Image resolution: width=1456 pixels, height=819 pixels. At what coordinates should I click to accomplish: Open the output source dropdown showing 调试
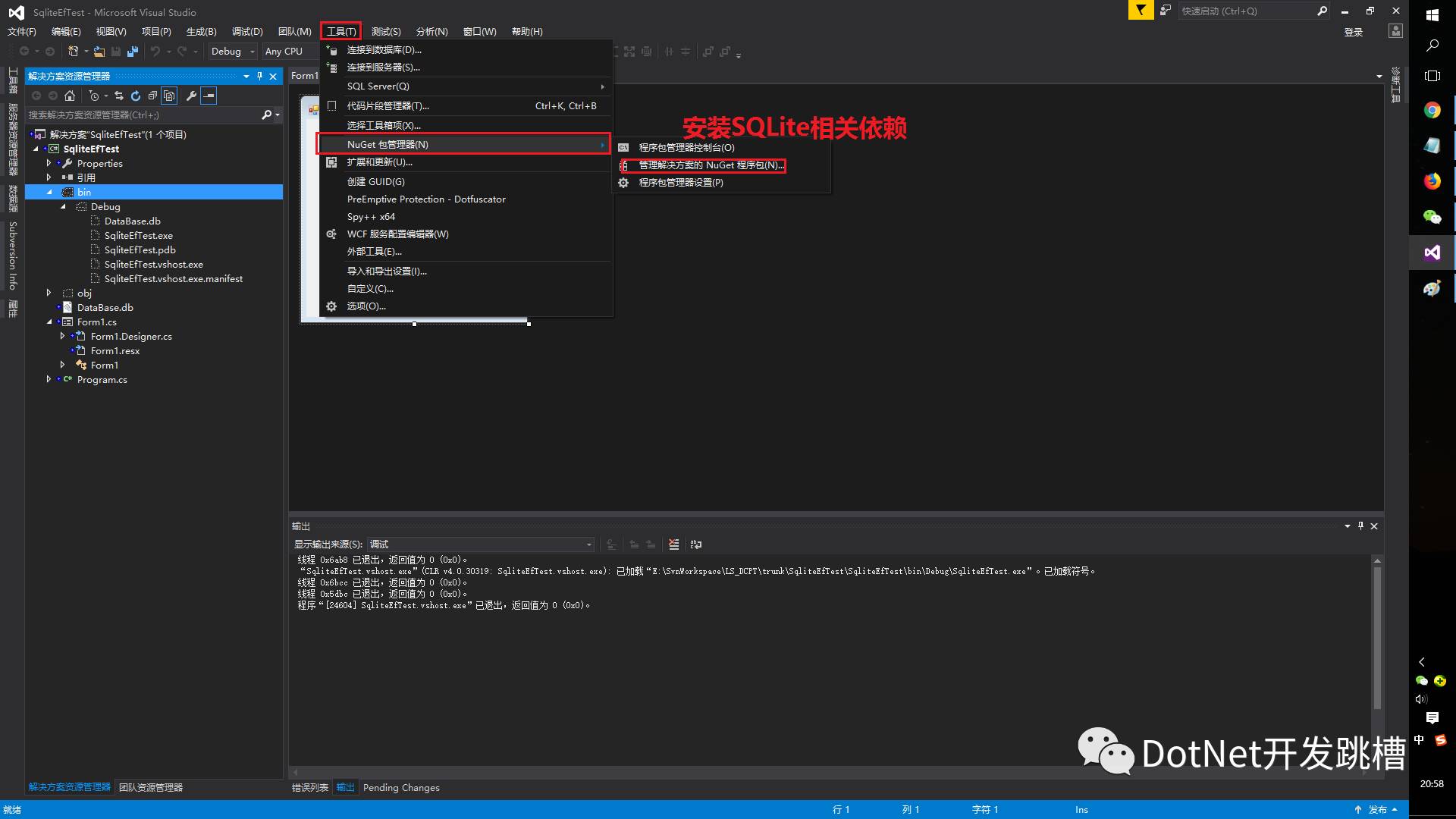click(481, 544)
